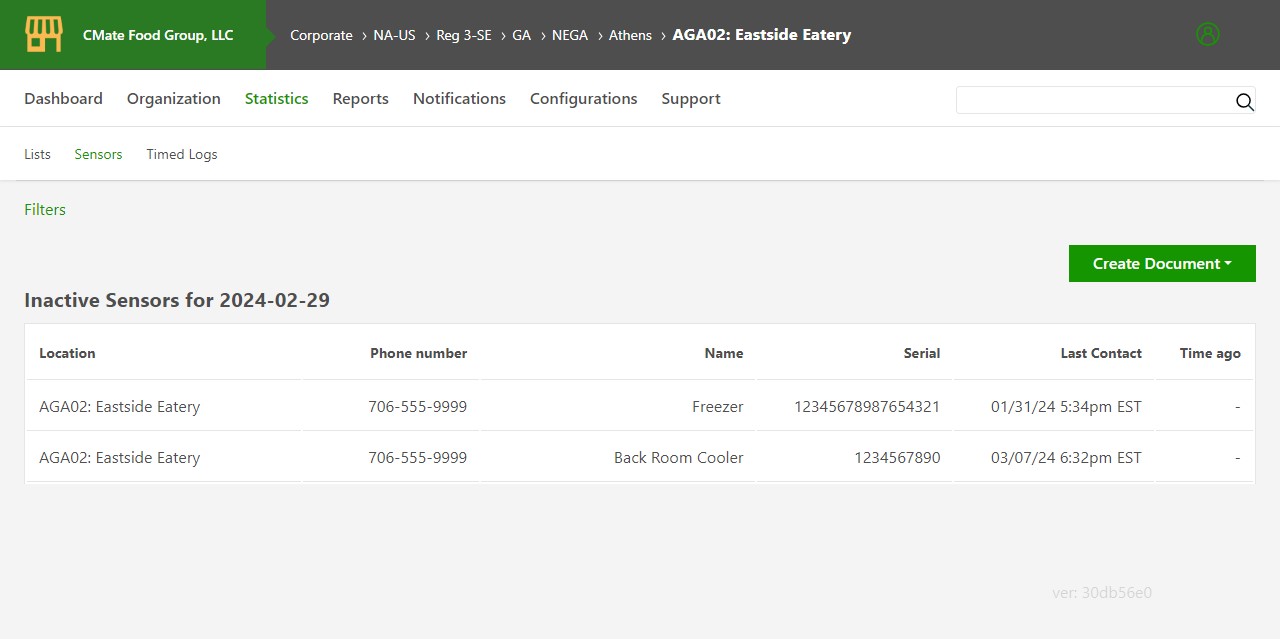Click the NEGA breadcrumb link
Viewport: 1280px width, 639px height.
[570, 35]
